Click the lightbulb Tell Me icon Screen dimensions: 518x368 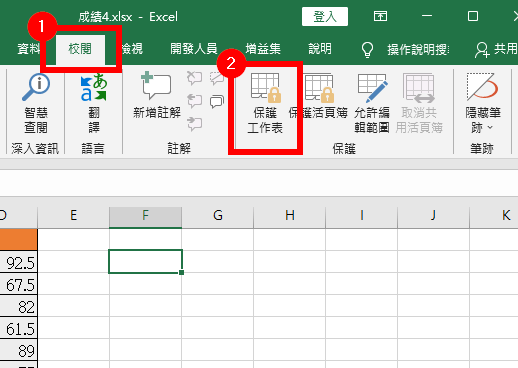[x=367, y=50]
